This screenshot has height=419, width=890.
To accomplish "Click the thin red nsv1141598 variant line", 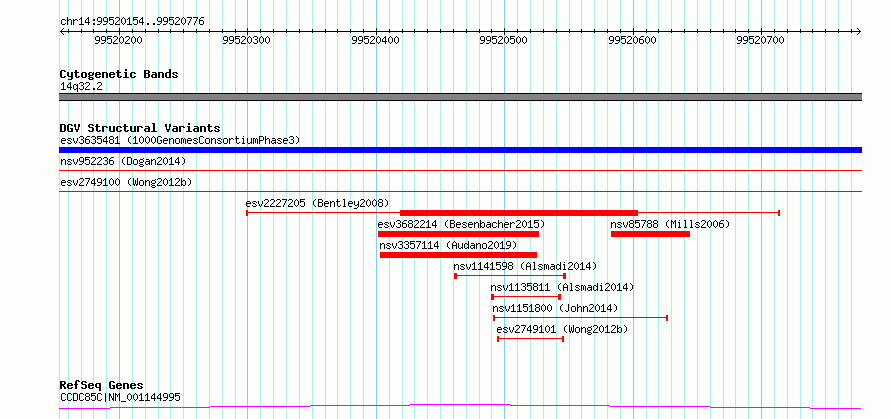I will (x=510, y=276).
